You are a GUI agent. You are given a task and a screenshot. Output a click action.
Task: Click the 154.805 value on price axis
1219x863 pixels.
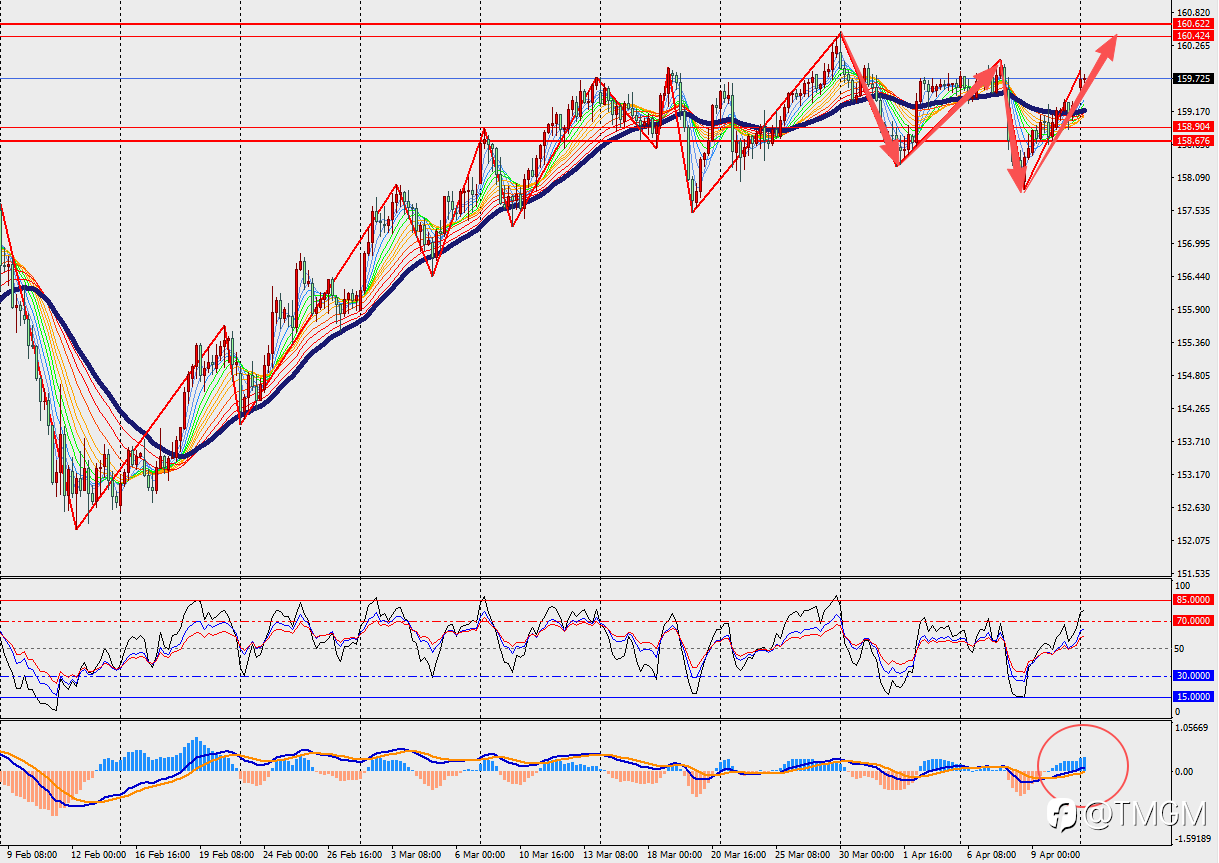click(1195, 376)
